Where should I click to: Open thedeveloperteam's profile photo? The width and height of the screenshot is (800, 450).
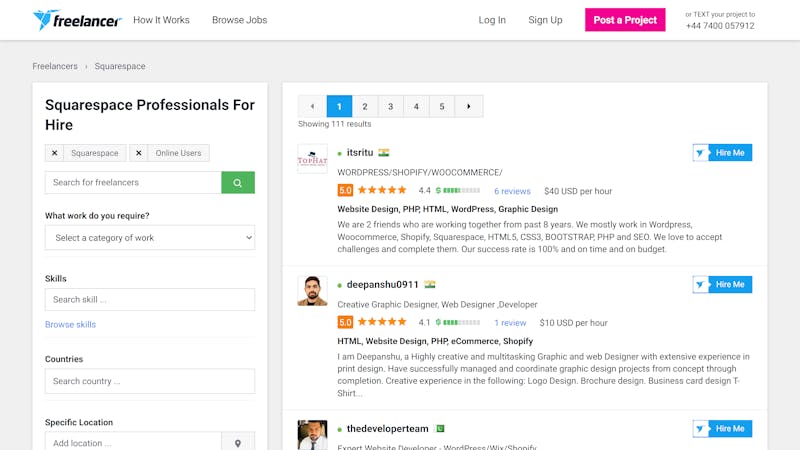[x=312, y=435]
